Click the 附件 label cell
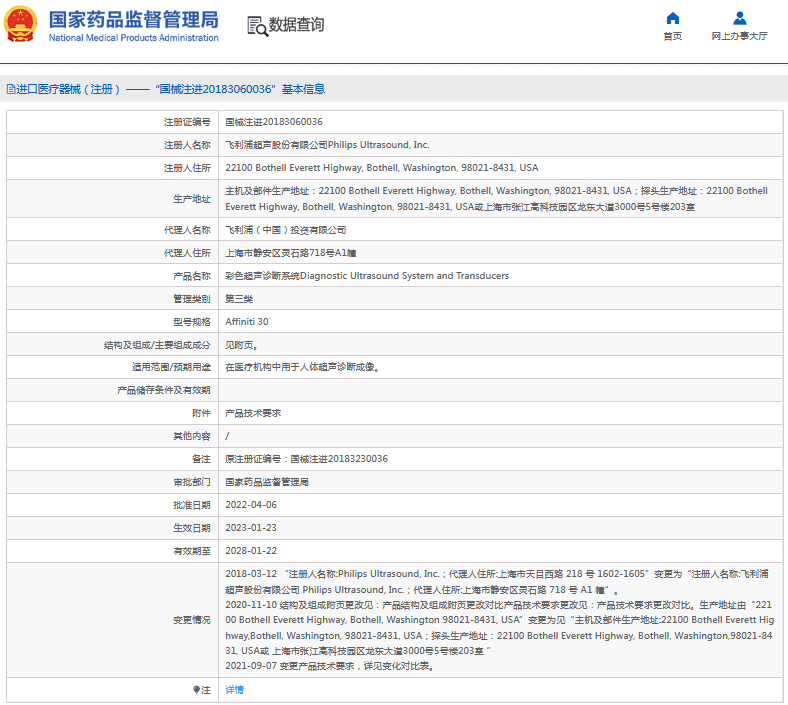Image resolution: width=788 pixels, height=705 pixels. (113, 413)
